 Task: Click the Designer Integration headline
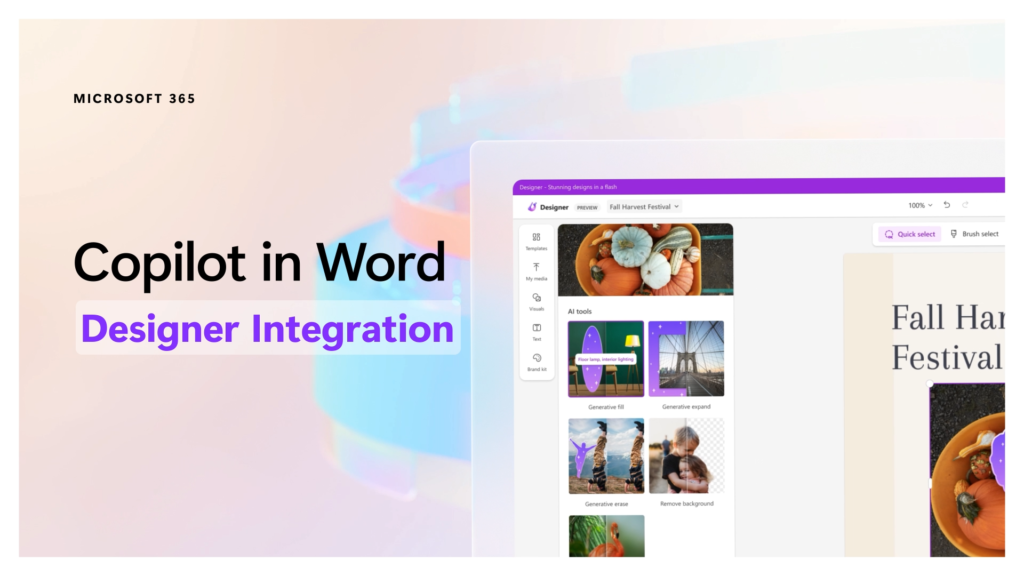coord(267,328)
